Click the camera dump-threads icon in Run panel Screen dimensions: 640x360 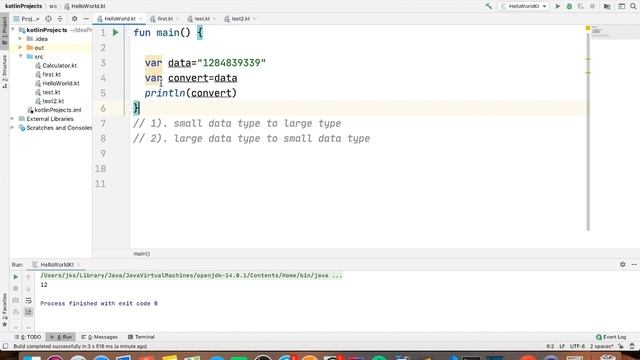[16, 300]
